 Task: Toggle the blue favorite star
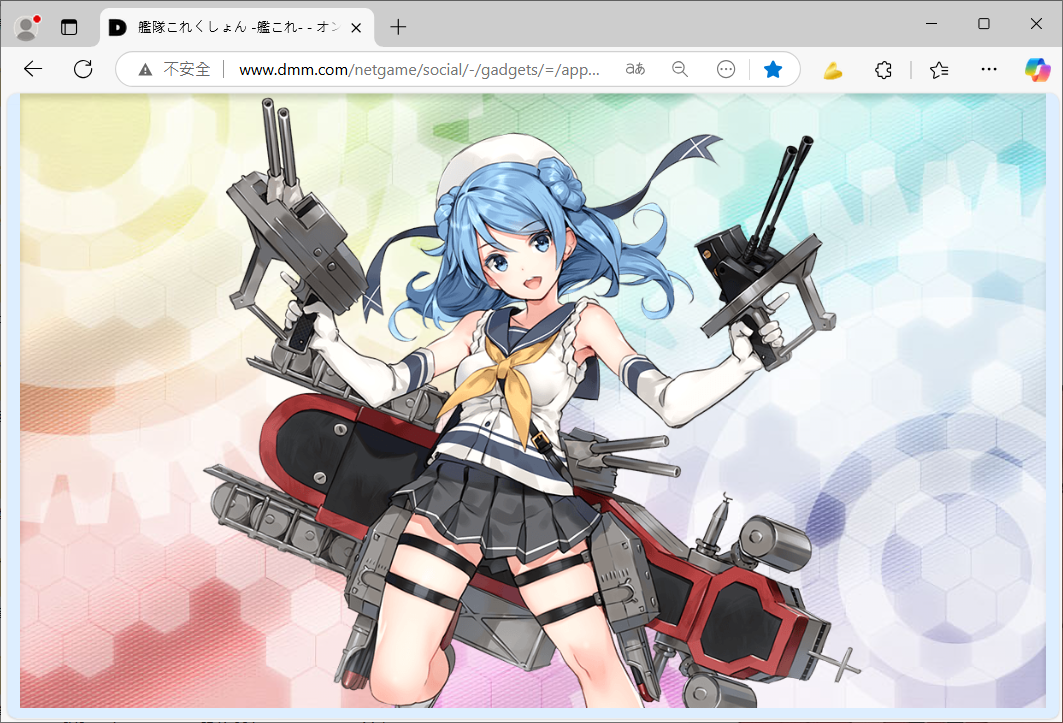point(773,69)
